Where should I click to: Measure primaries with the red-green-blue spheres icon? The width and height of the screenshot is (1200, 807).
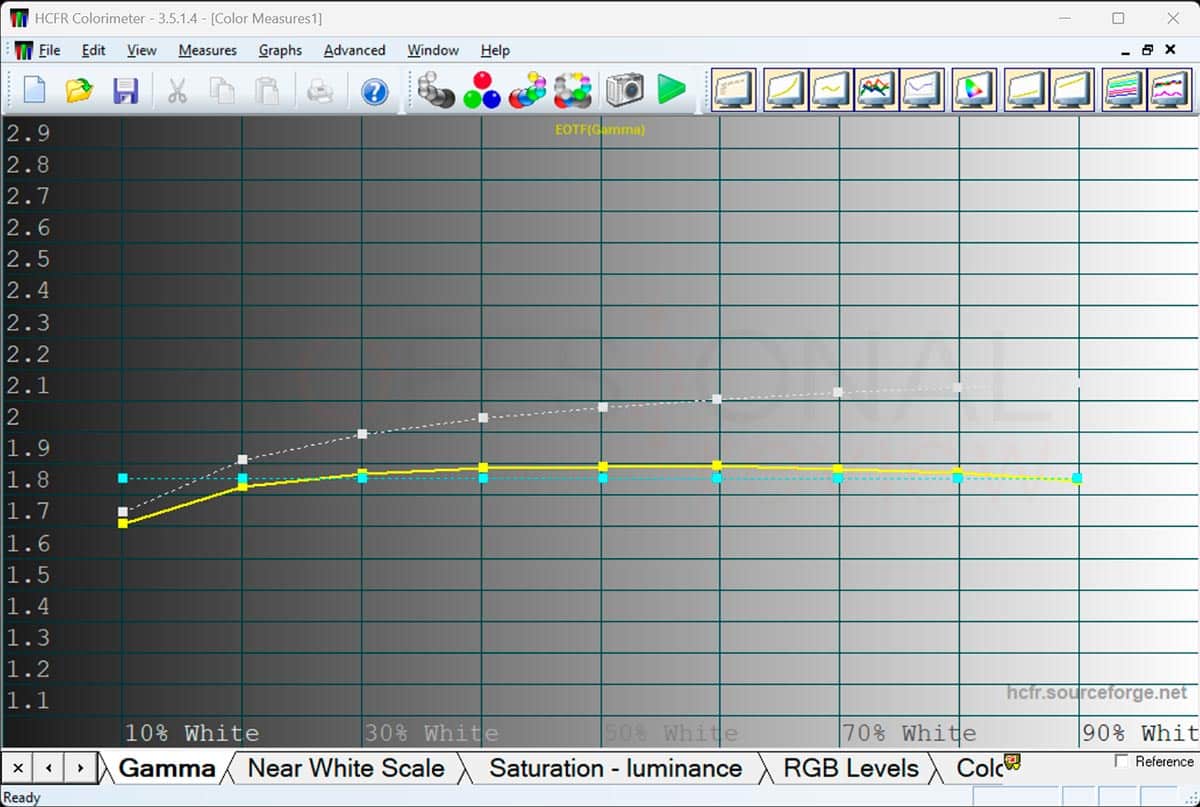click(x=482, y=90)
